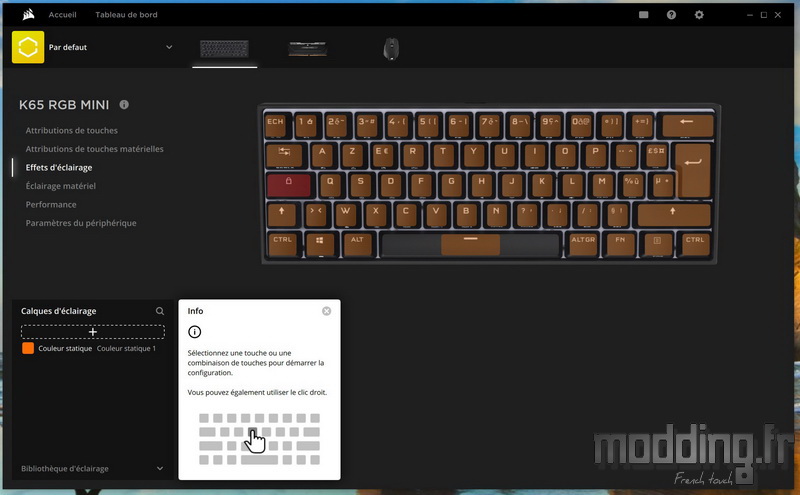Select the ALTGR key
800x495 pixels.
coord(583,244)
